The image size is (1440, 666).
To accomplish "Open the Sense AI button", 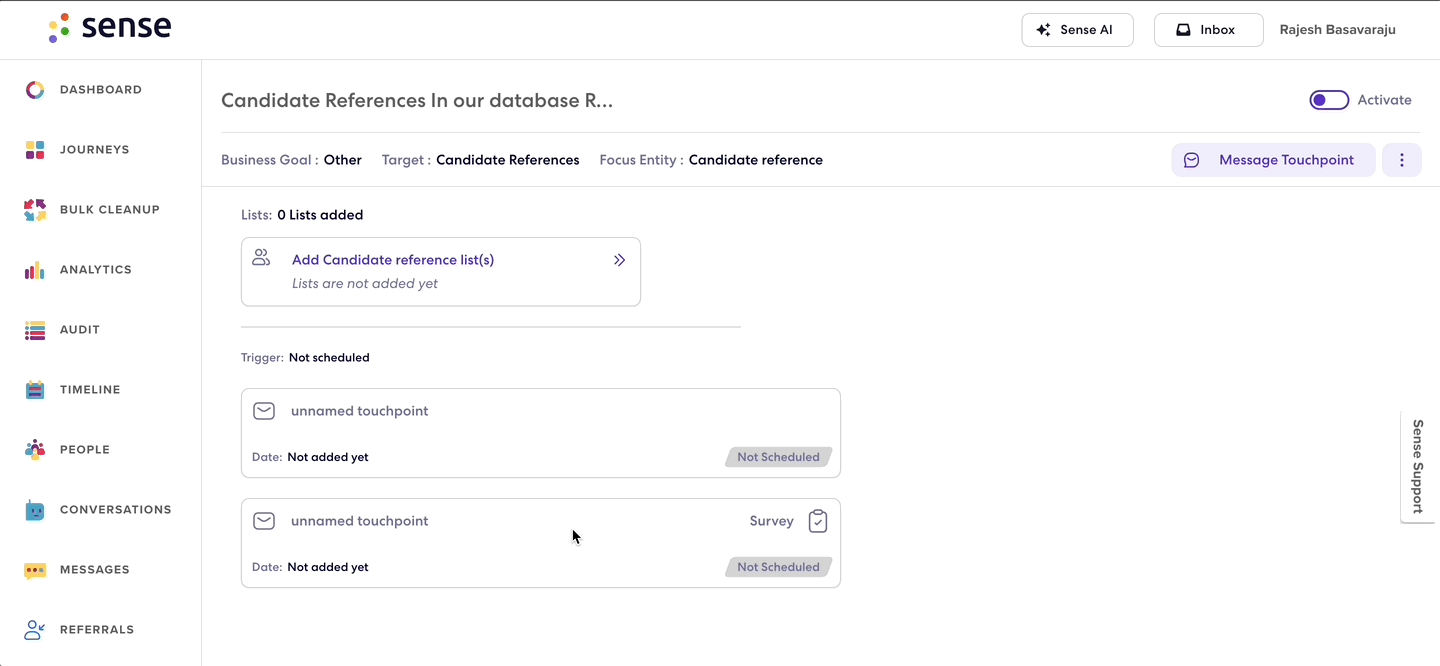I will point(1077,30).
